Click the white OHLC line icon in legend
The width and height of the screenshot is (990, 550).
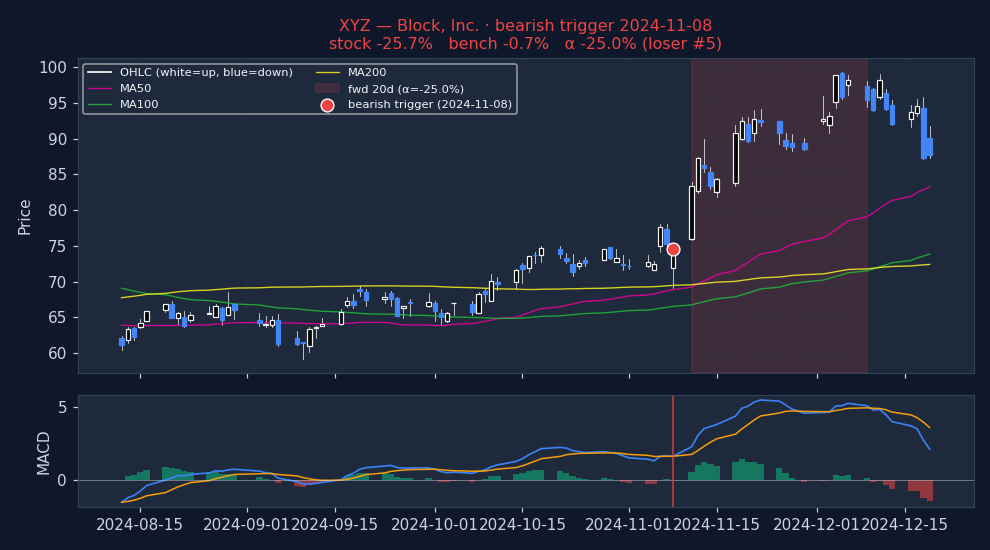(x=99, y=72)
